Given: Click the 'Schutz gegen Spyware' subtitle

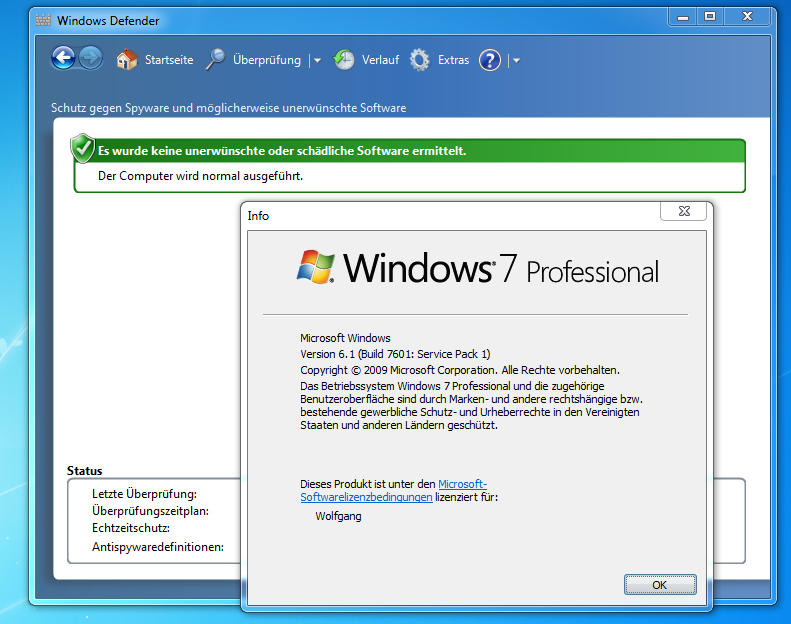Looking at the screenshot, I should point(229,108).
